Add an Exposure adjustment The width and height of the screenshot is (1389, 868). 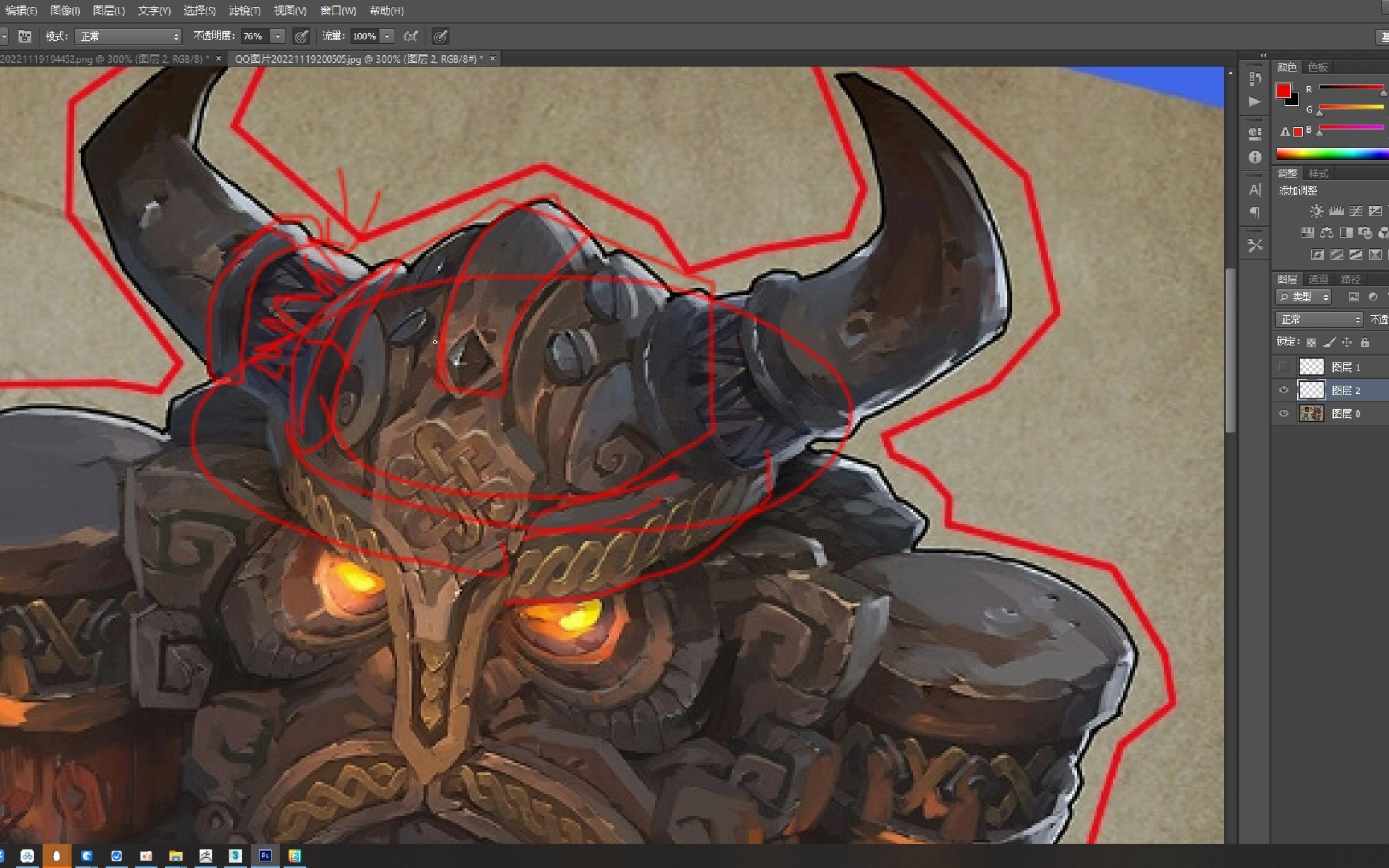coord(1375,211)
